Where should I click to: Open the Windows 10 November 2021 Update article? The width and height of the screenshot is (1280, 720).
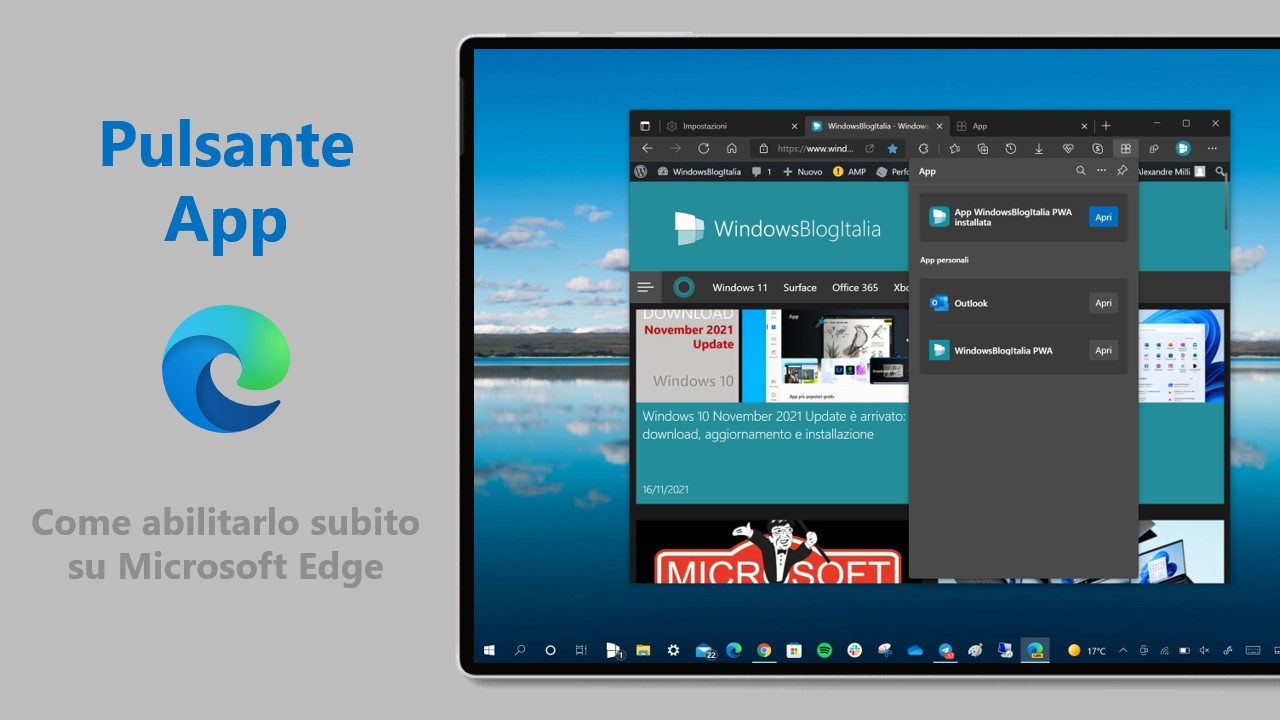[773, 425]
